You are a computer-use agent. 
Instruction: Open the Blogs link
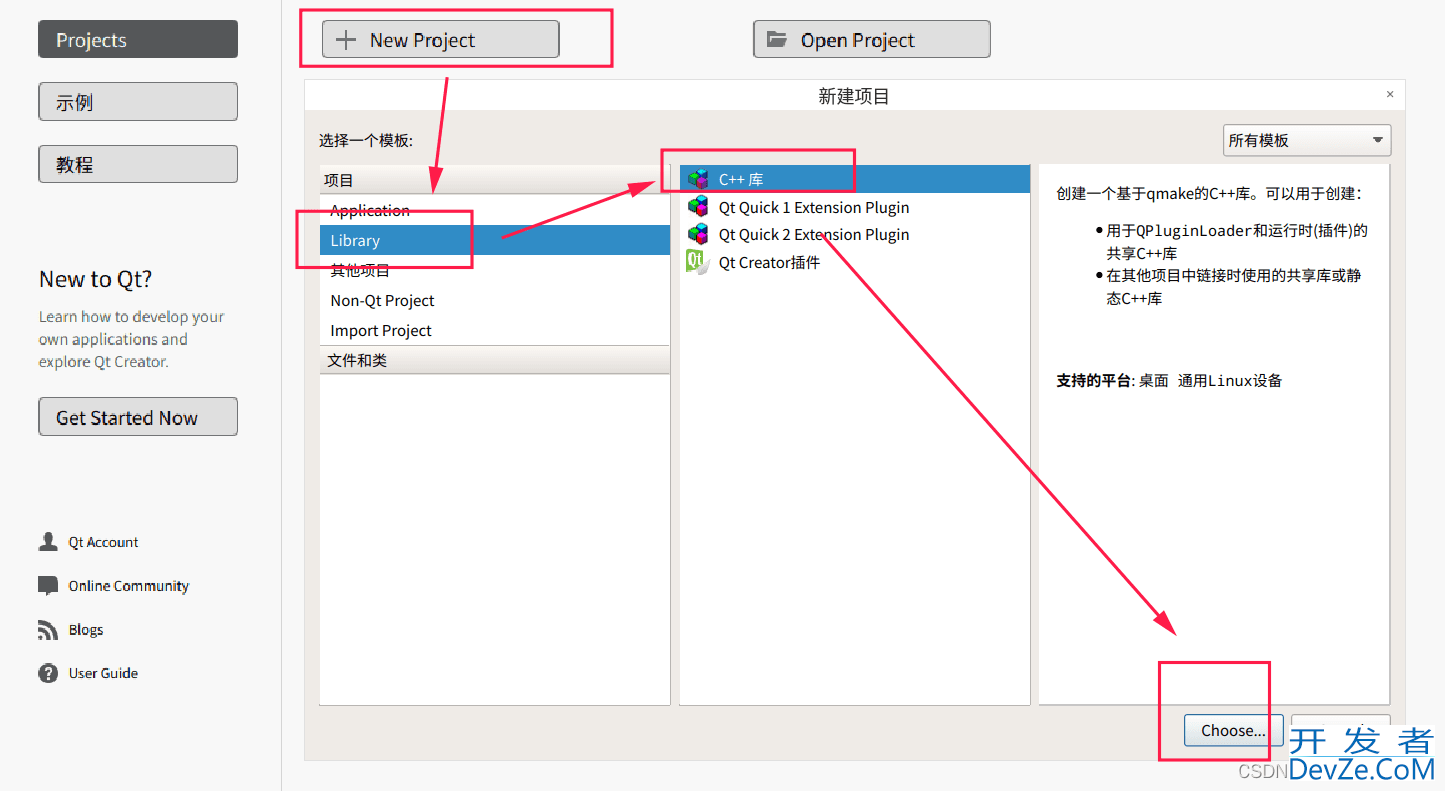pyautogui.click(x=86, y=630)
